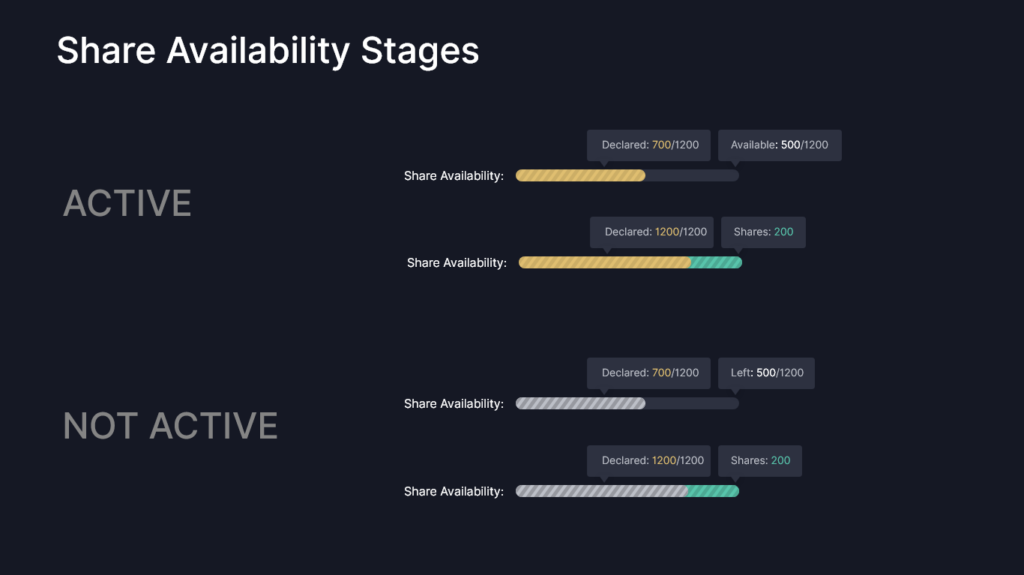The width and height of the screenshot is (1024, 575).
Task: Click the yellow striped portion of first progress bar
Action: coord(581,175)
